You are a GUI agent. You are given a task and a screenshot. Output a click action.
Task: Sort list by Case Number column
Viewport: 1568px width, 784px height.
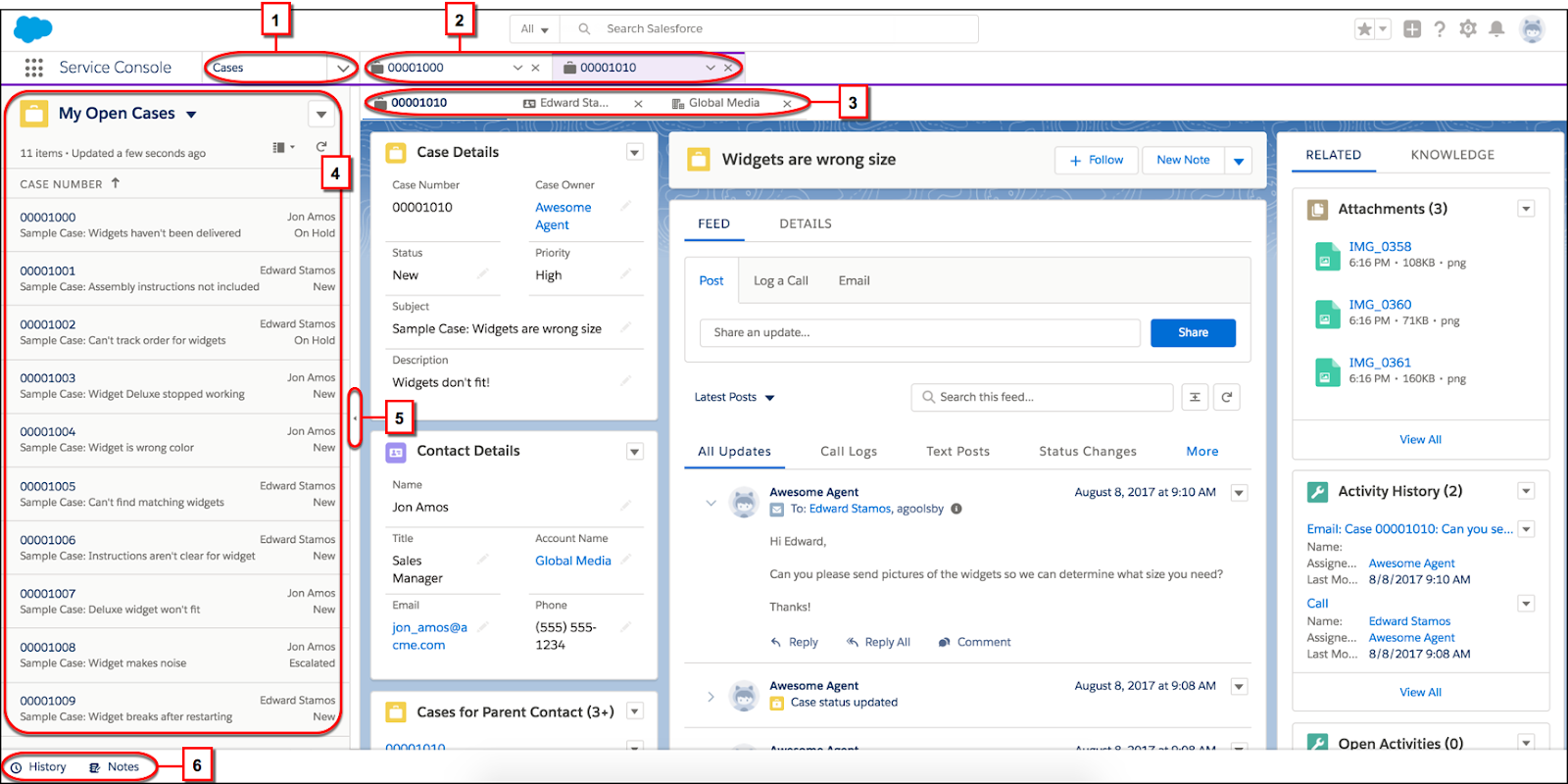pyautogui.click(x=70, y=184)
